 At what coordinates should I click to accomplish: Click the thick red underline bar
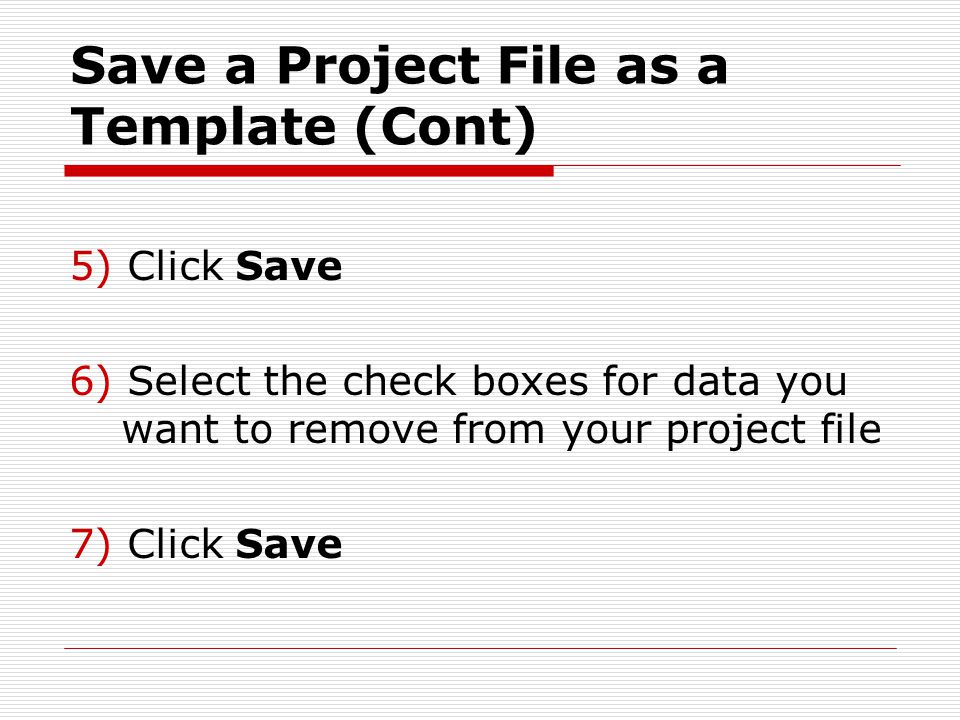point(309,171)
